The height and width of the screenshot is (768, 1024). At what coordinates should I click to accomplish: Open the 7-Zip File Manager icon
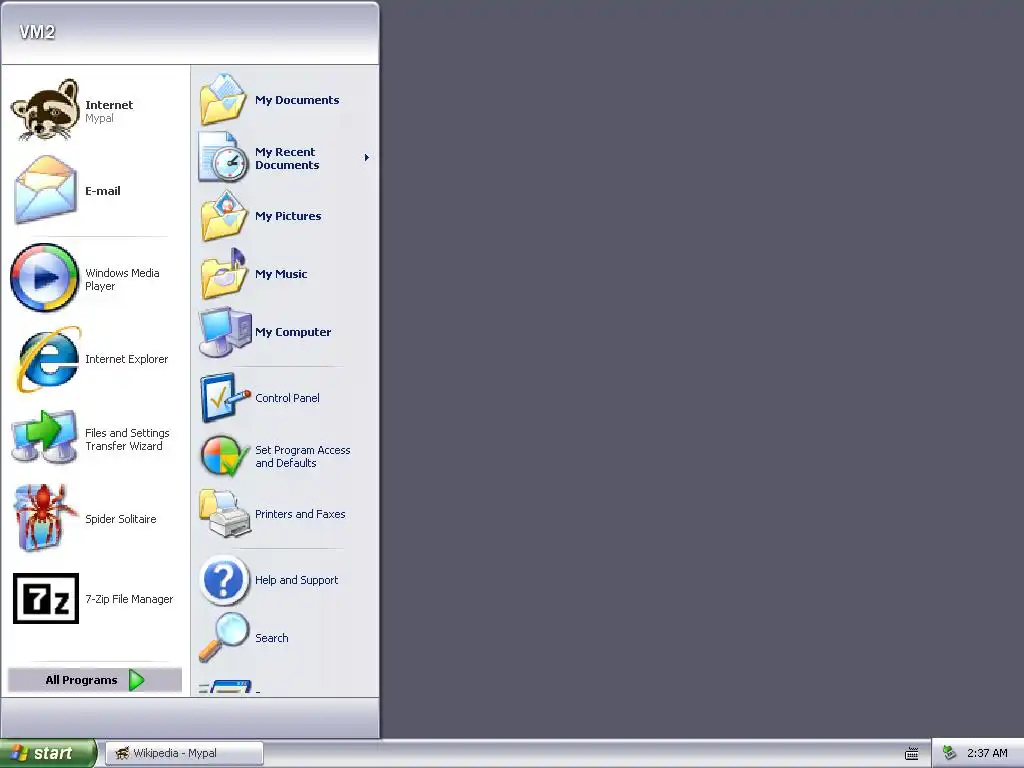pyautogui.click(x=46, y=598)
